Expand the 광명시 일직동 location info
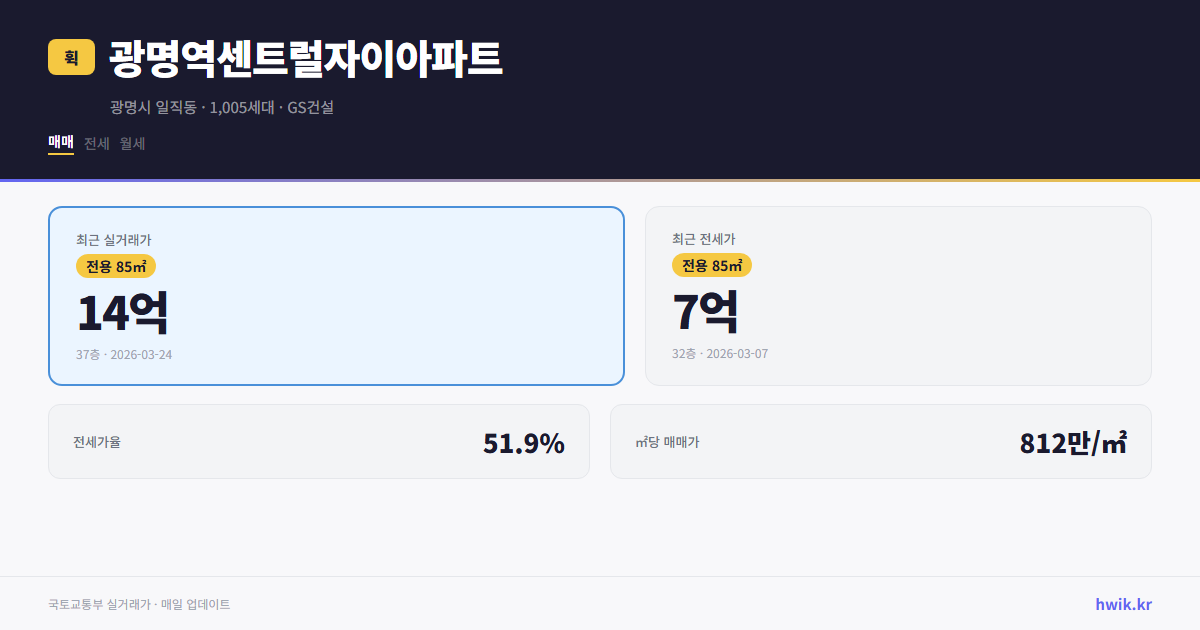 151,108
